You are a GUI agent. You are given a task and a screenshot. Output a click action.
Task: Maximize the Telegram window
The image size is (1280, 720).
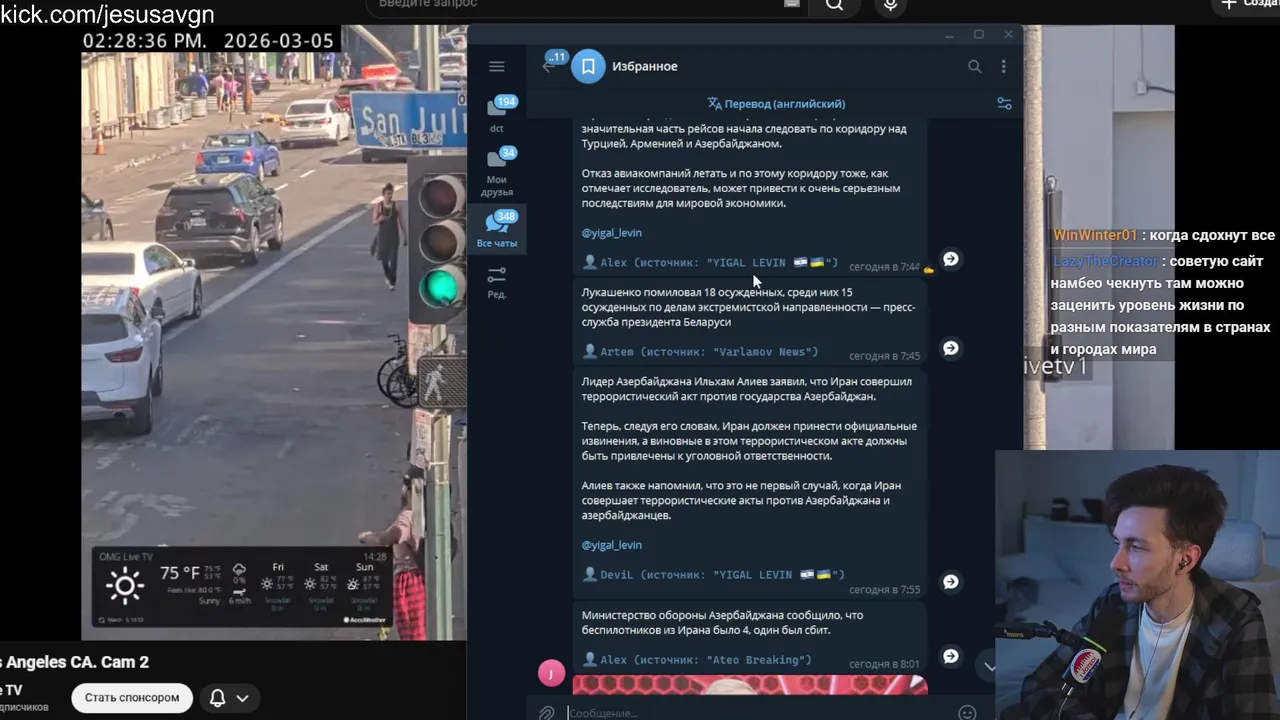(x=979, y=35)
